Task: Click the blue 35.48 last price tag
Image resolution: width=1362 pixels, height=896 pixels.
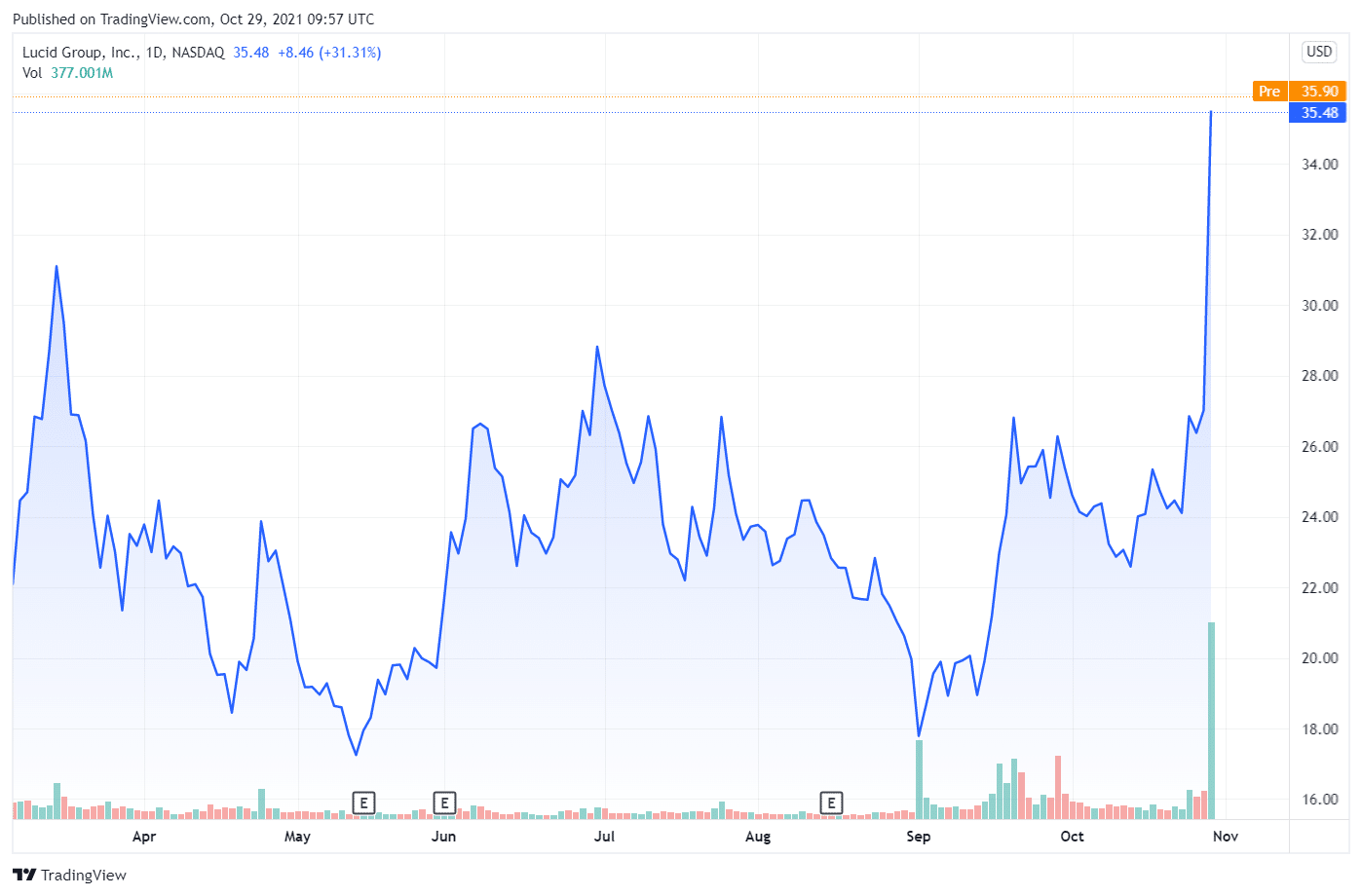Action: [x=1318, y=113]
